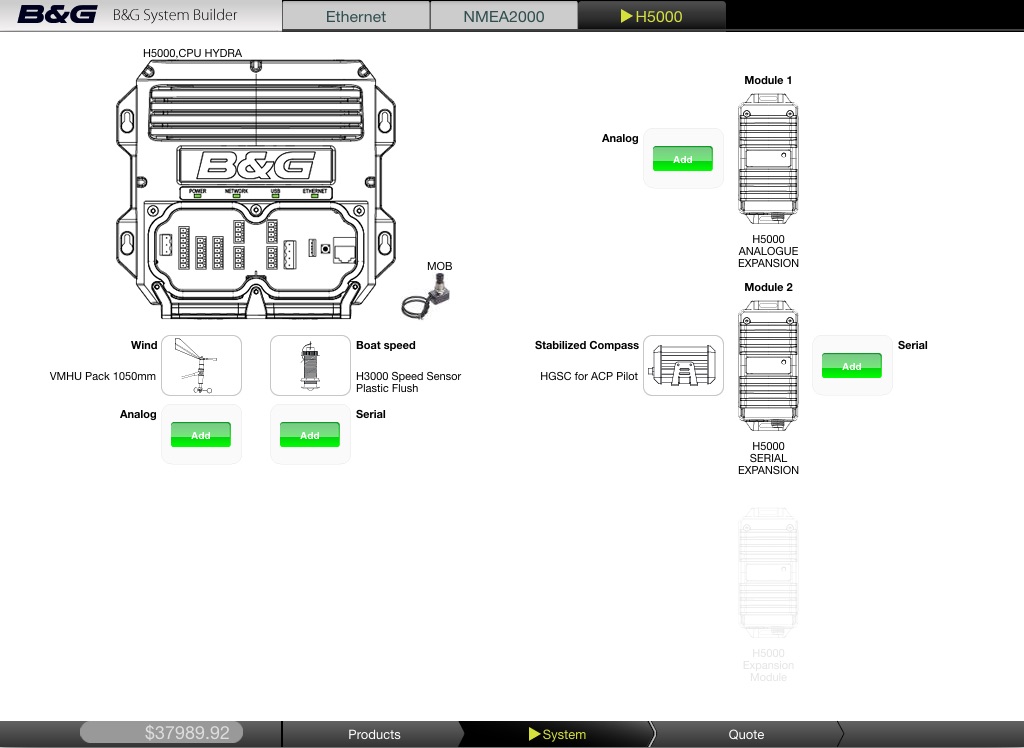Click the 'H5000 ANALOGUE EXPANSION' caption
The image size is (1024, 748).
click(x=768, y=251)
